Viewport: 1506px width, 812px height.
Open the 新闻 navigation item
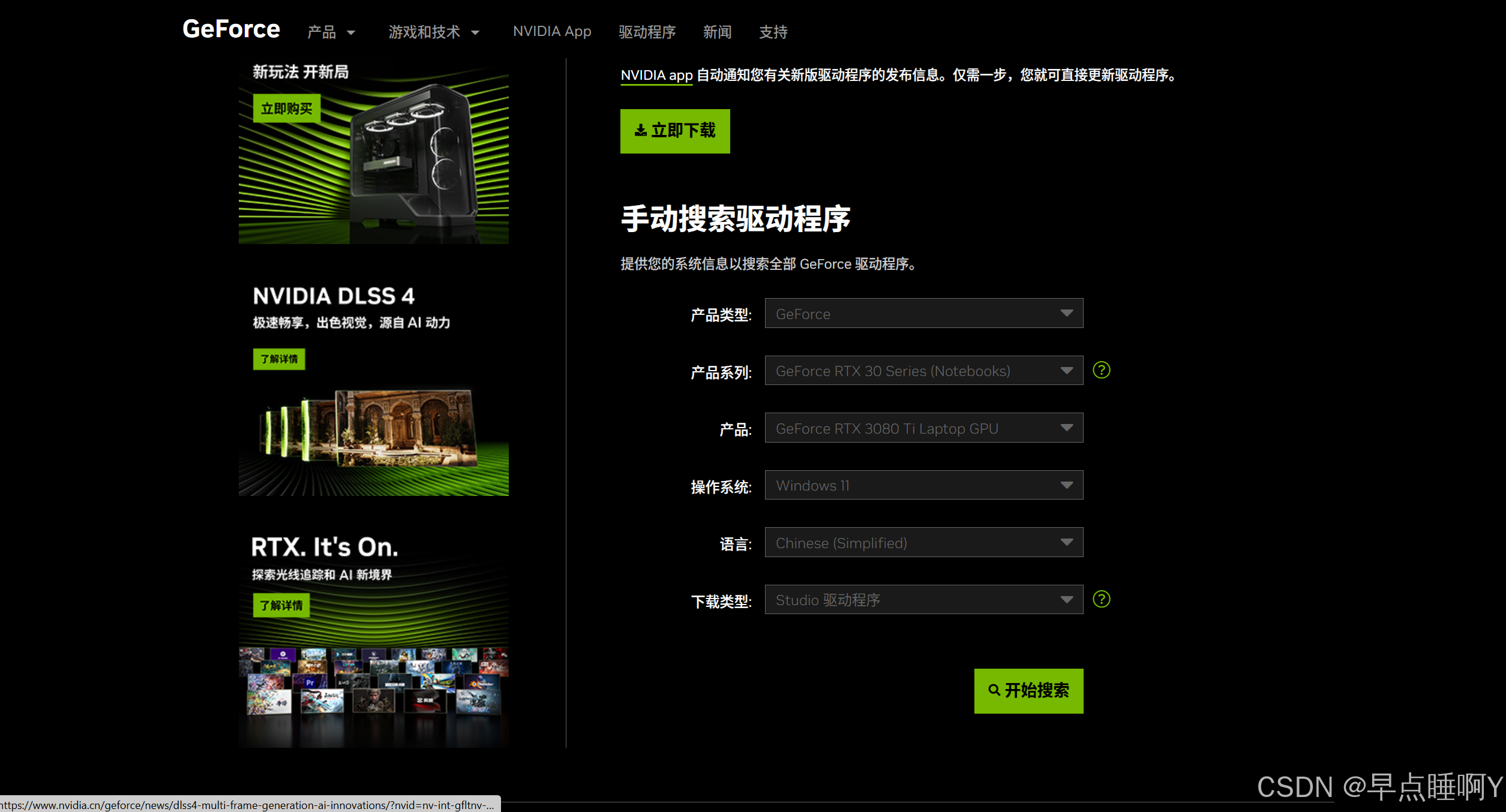[717, 32]
